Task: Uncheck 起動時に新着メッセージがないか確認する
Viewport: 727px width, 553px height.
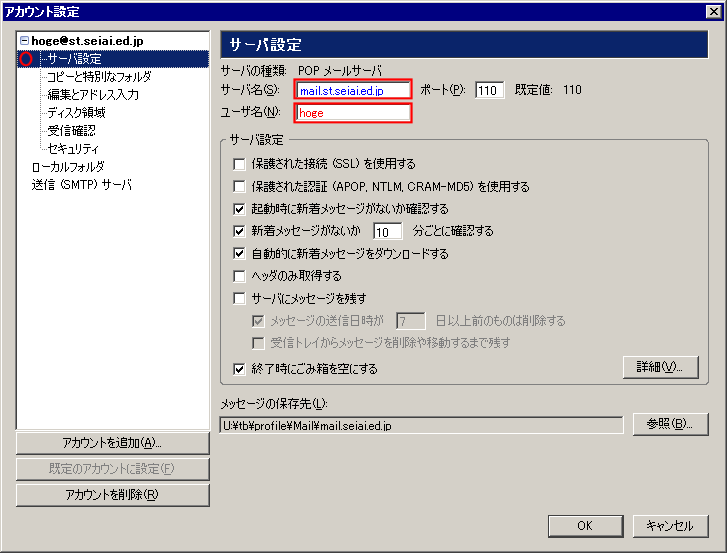Action: [239, 209]
